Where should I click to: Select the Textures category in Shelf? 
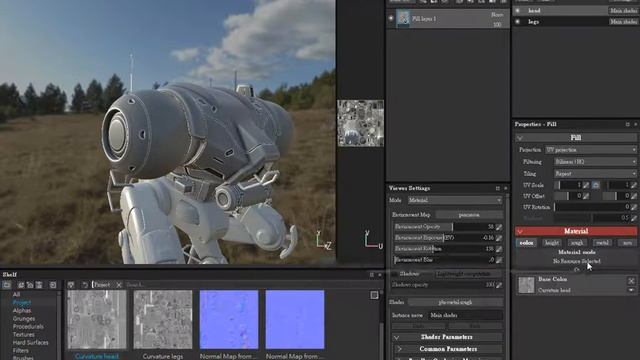[x=23, y=335]
